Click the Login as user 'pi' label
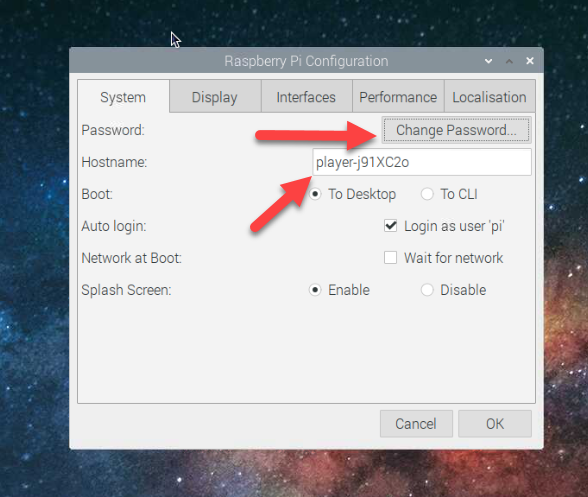 pos(454,226)
